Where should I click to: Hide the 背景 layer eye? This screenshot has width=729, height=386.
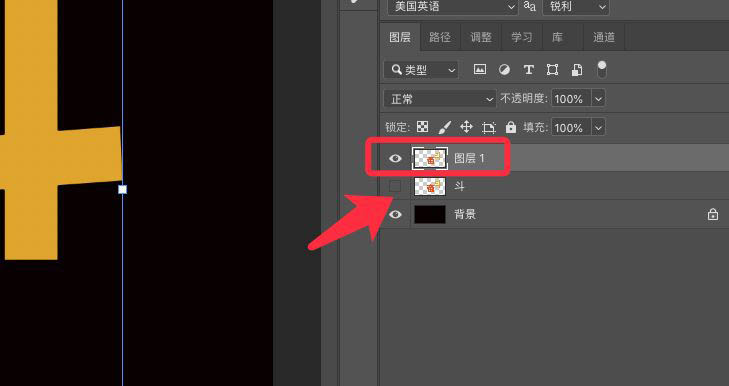click(x=395, y=214)
